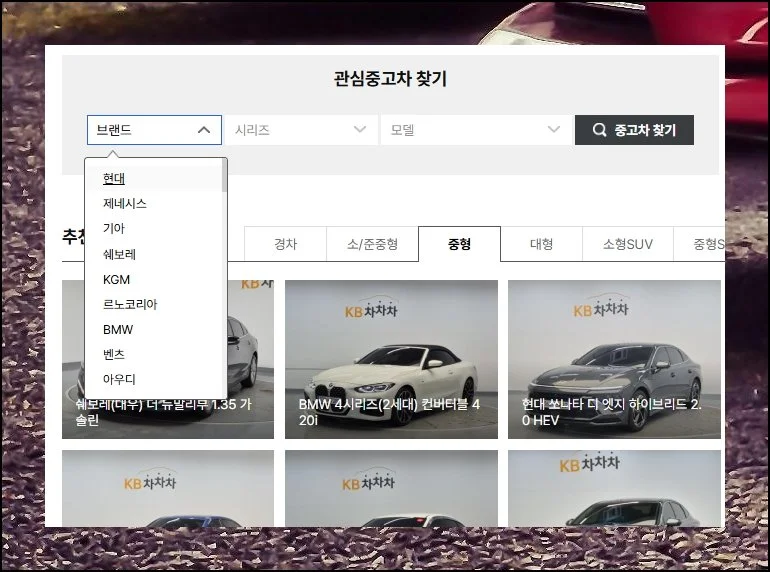The width and height of the screenshot is (770, 572).
Task: Click the magnifier icon in the search button
Action: coord(599,130)
